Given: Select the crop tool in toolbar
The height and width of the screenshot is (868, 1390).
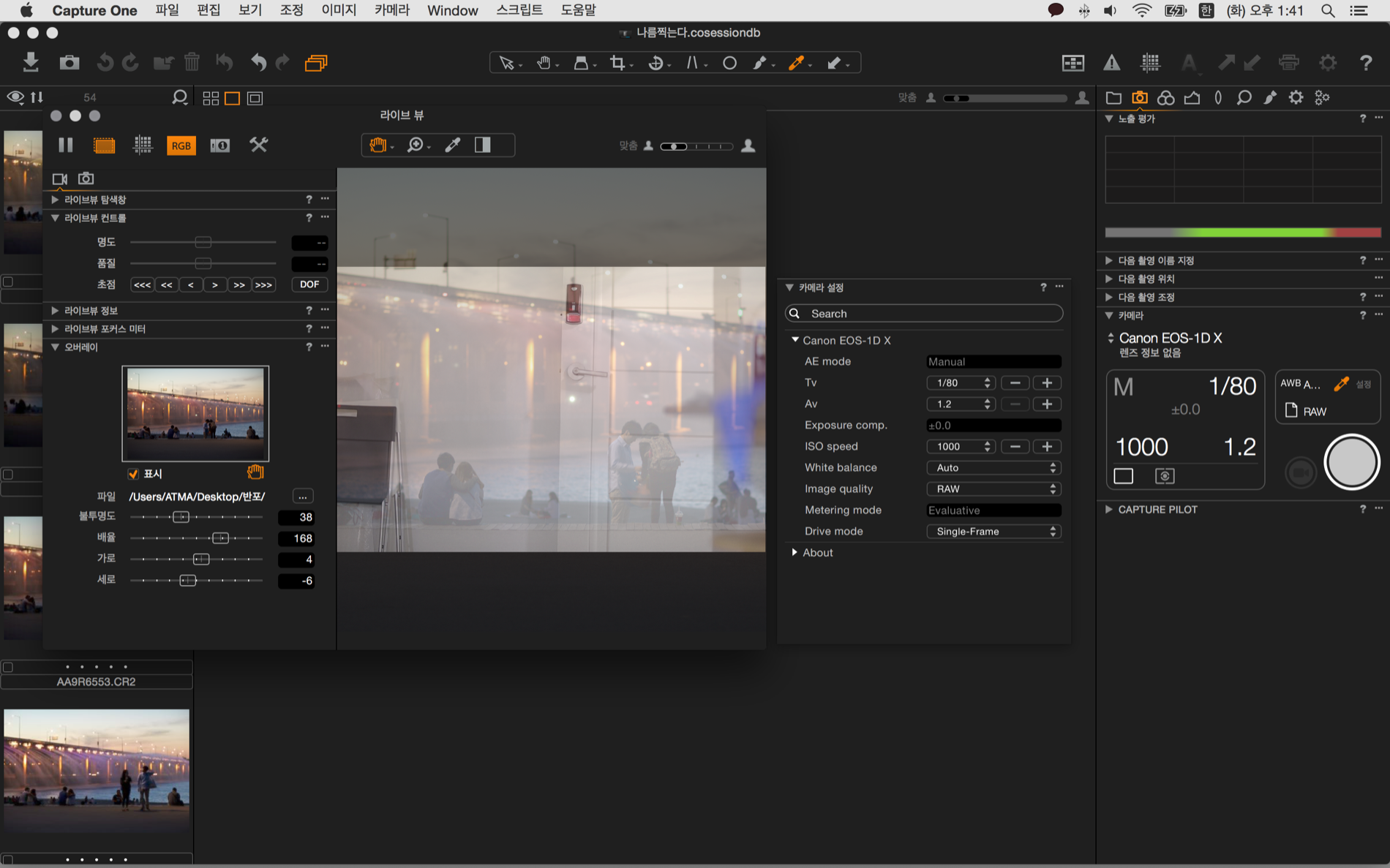Looking at the screenshot, I should point(617,63).
